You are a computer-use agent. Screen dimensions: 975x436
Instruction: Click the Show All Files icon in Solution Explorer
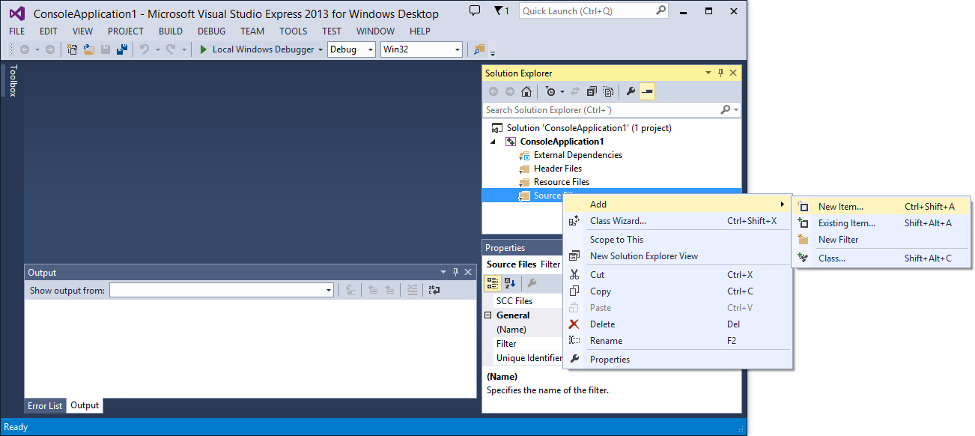click(608, 91)
